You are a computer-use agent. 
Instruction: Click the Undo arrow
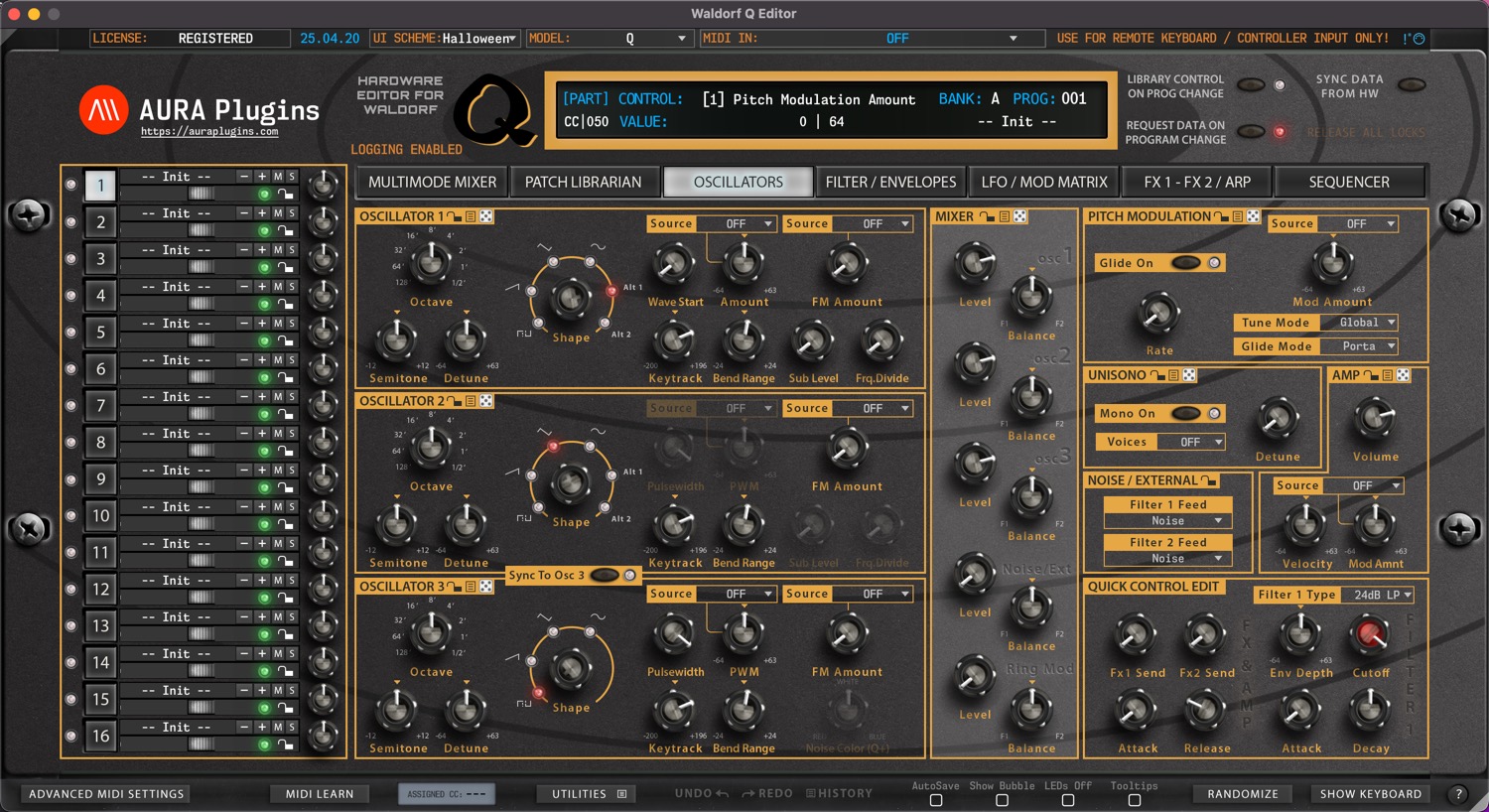point(722,794)
